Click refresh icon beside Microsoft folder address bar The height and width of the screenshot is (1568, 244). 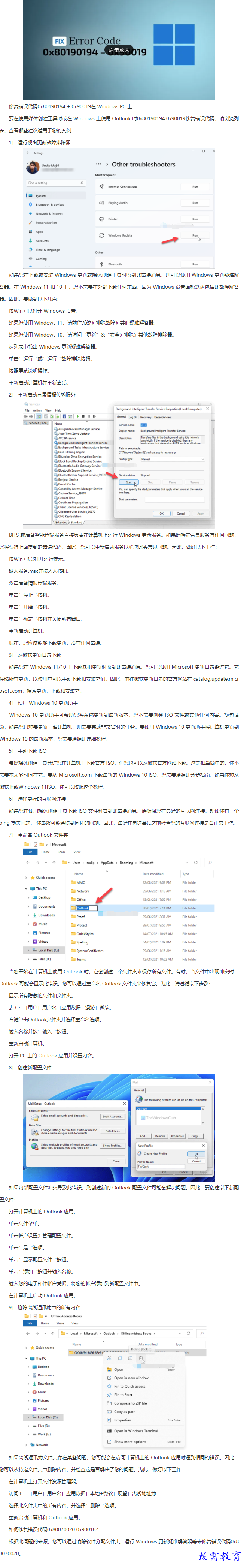[195, 863]
